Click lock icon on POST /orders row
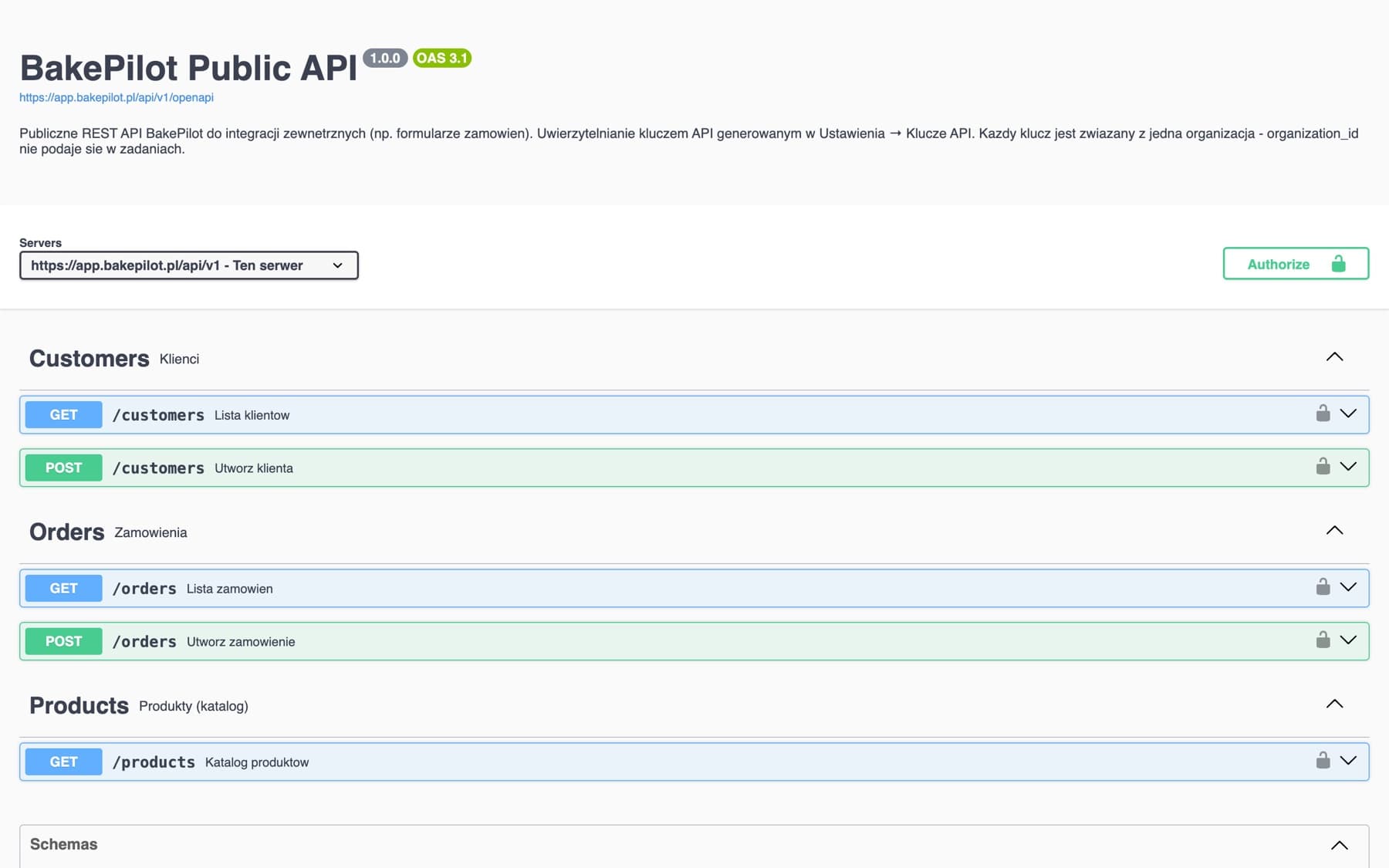The width and height of the screenshot is (1389, 868). coord(1323,640)
